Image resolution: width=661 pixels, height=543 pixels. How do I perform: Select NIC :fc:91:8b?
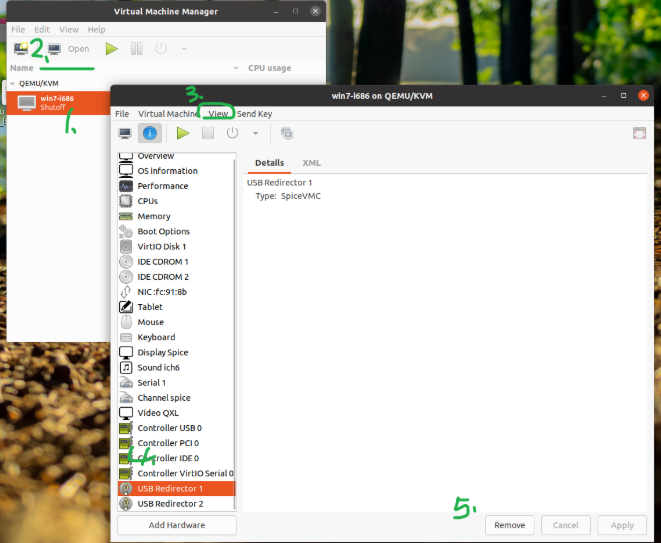(x=176, y=292)
